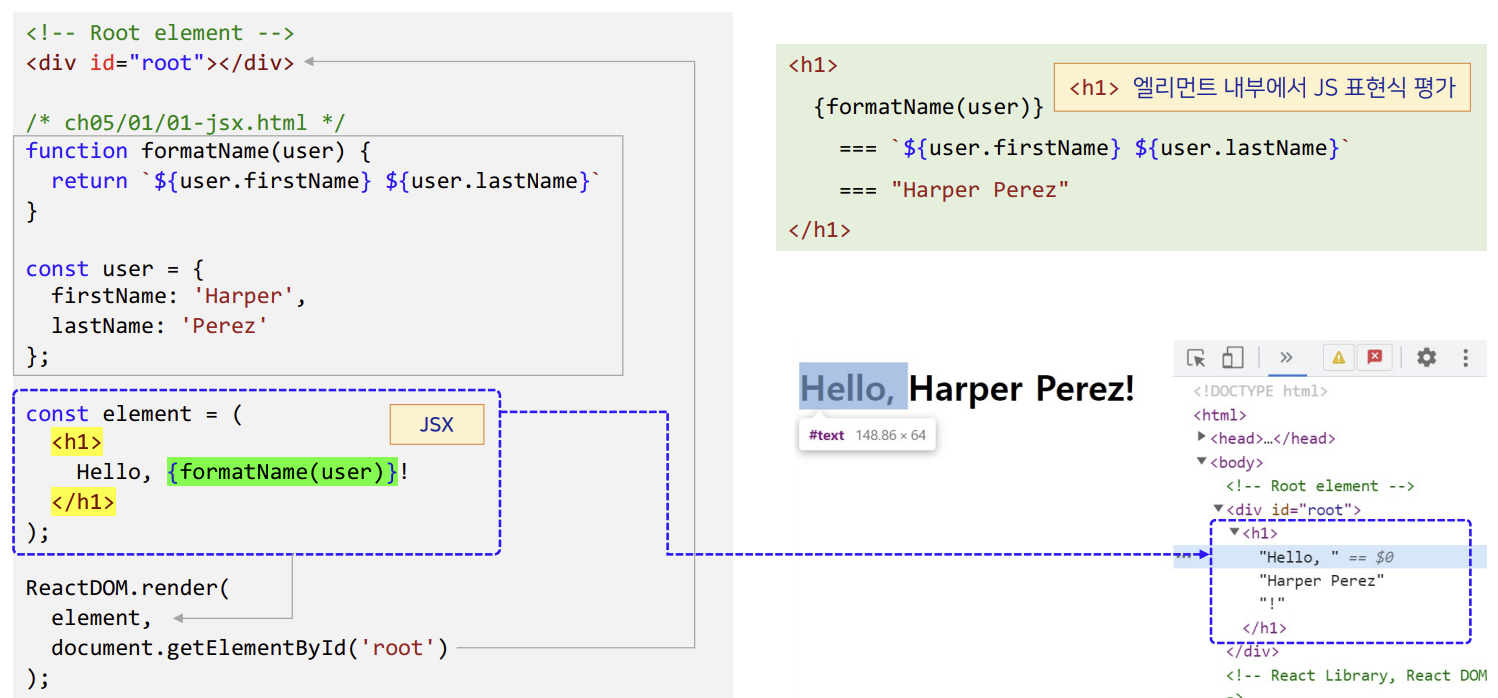The width and height of the screenshot is (1498, 698).
Task: Select the React Library comment row
Action: point(1356,676)
